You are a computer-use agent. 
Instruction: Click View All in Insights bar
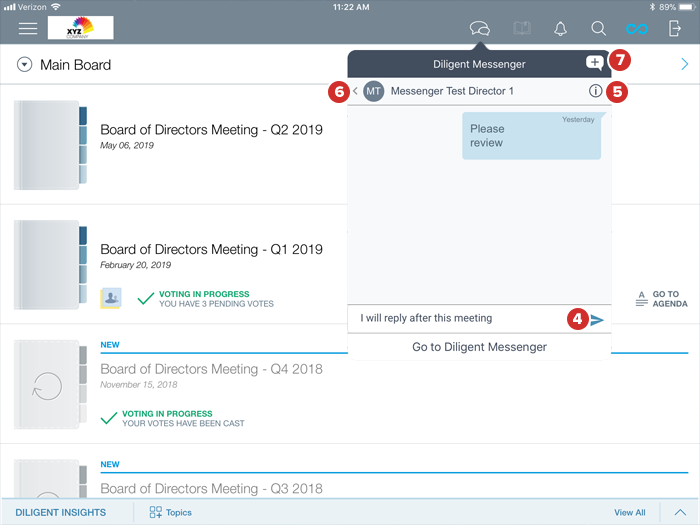(629, 512)
